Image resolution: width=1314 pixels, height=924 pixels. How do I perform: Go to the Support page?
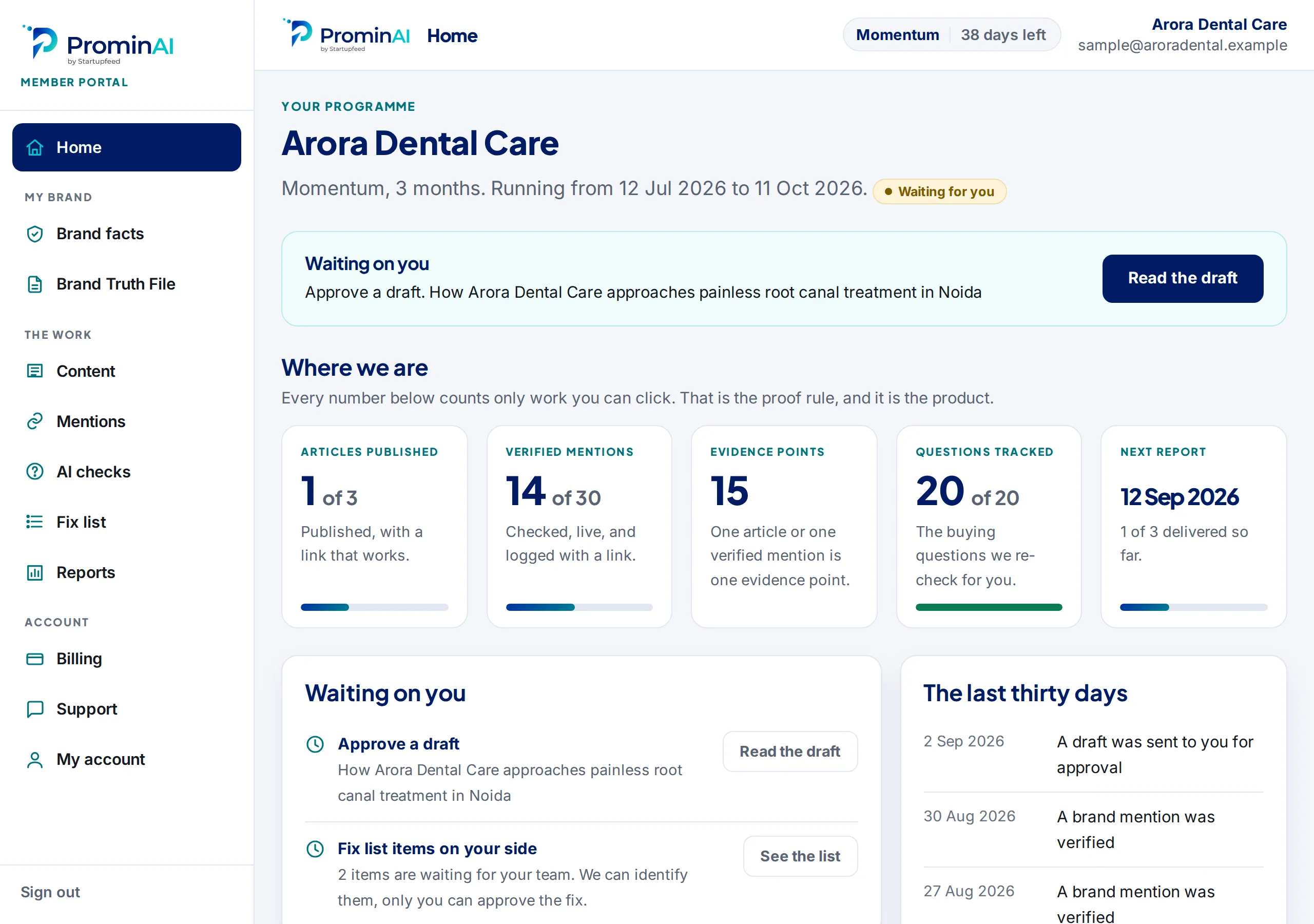(126, 709)
